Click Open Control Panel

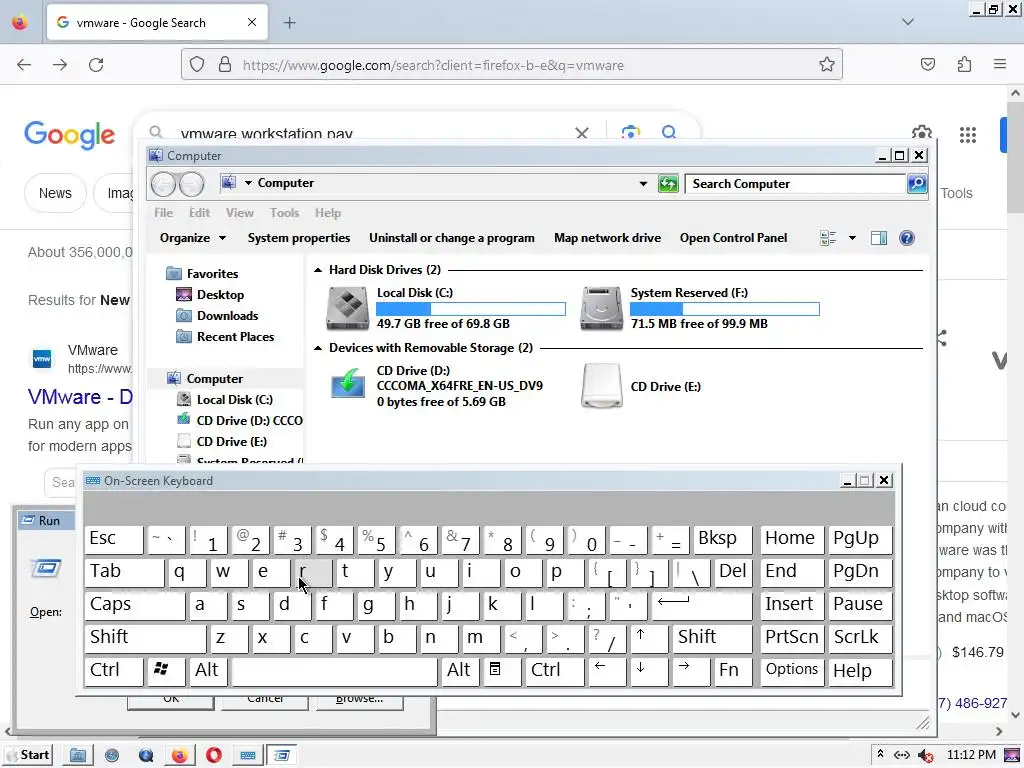tap(733, 238)
